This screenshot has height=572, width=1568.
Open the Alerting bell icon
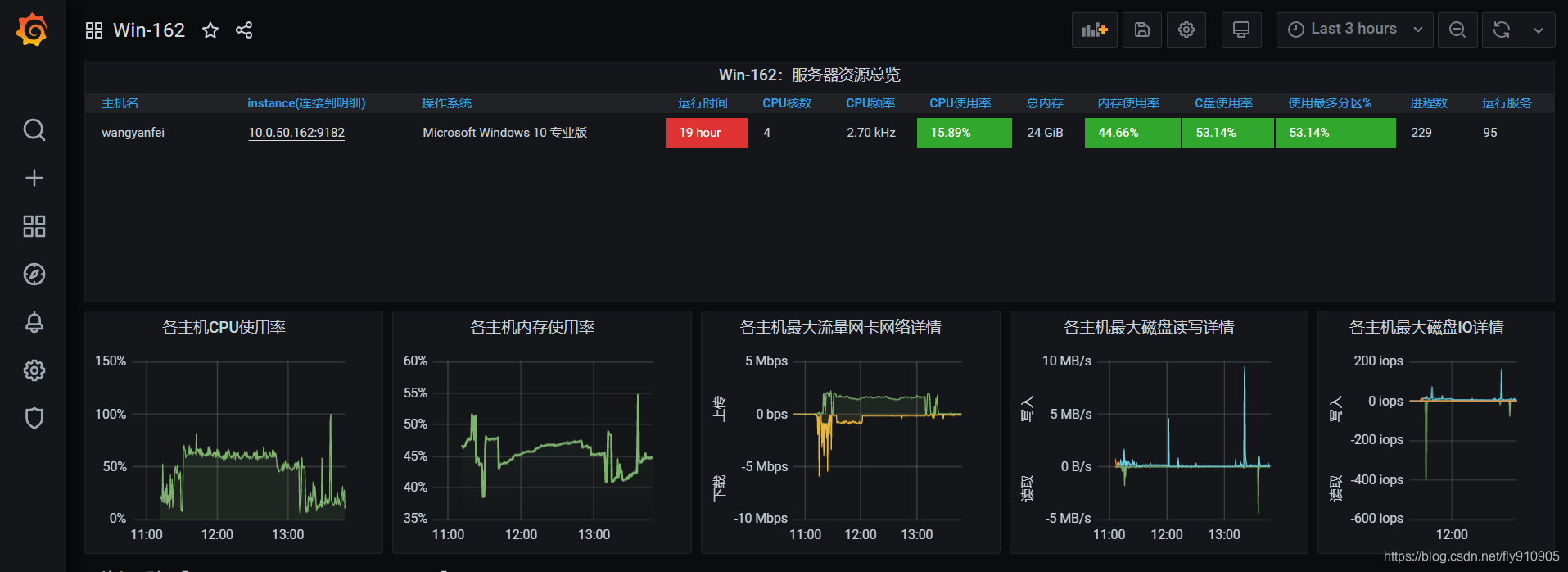[34, 322]
